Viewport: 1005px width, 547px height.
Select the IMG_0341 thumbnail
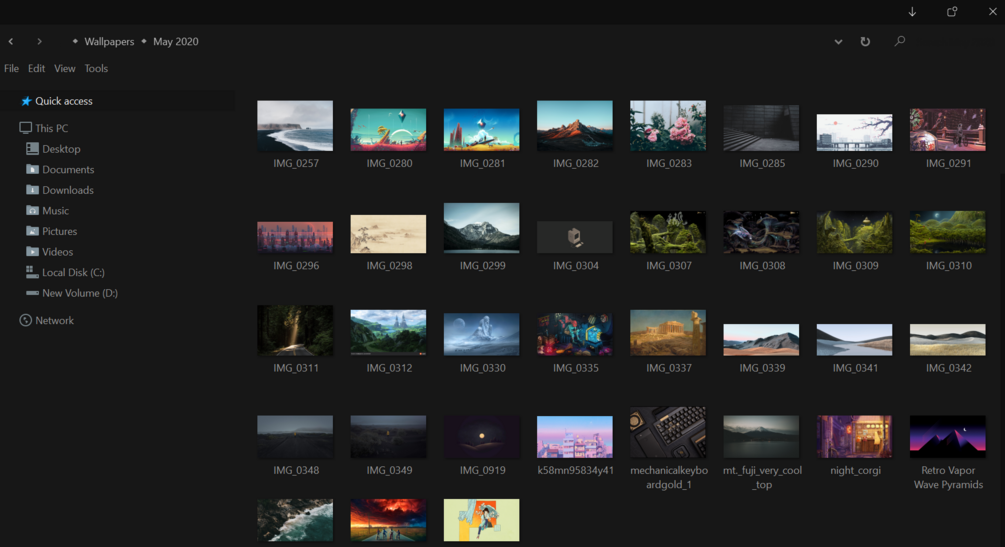854,340
